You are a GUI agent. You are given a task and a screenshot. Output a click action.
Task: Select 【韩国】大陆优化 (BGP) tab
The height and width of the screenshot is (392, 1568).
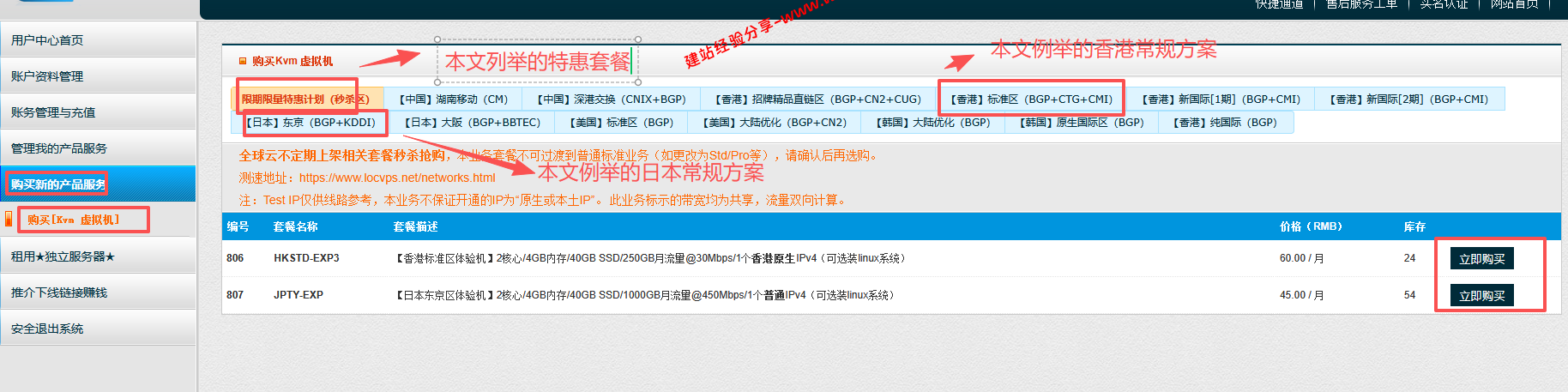(x=932, y=123)
